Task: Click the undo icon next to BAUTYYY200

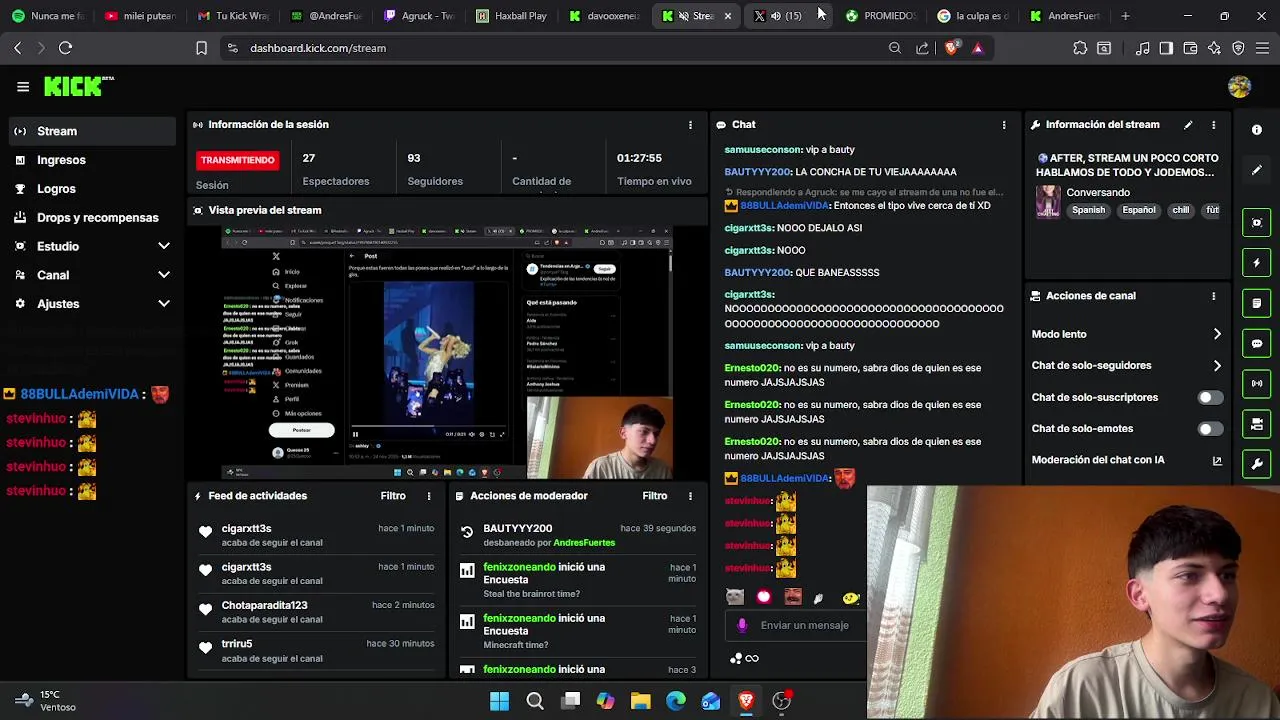Action: 467,532
